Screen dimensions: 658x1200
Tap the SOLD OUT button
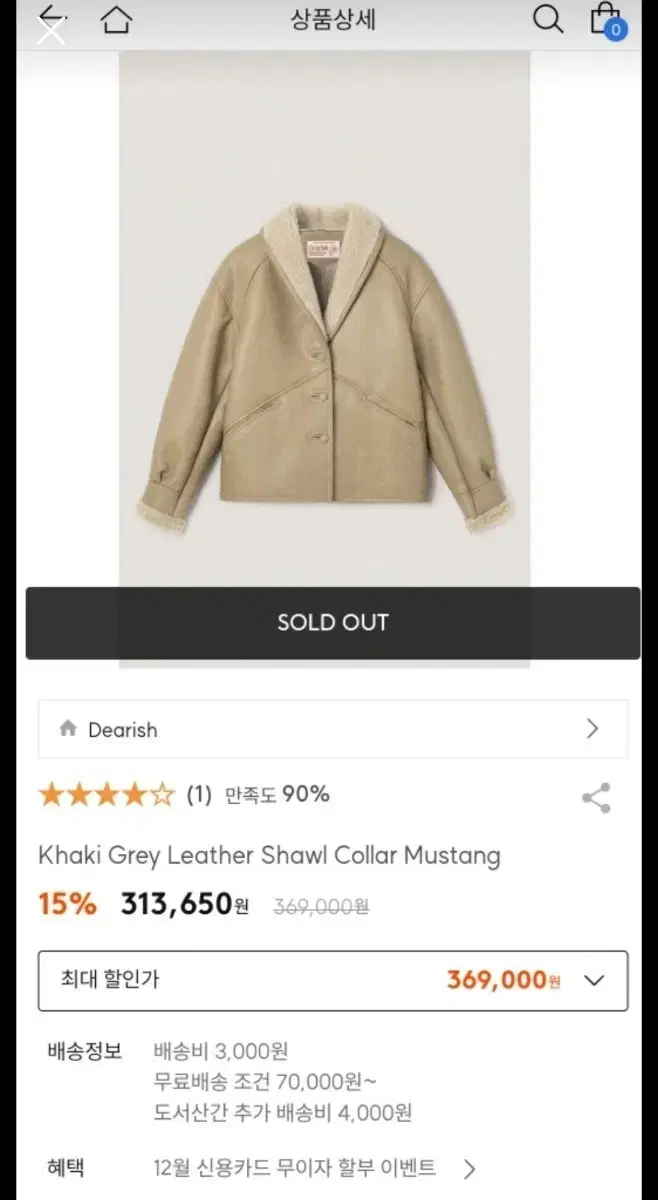[332, 622]
